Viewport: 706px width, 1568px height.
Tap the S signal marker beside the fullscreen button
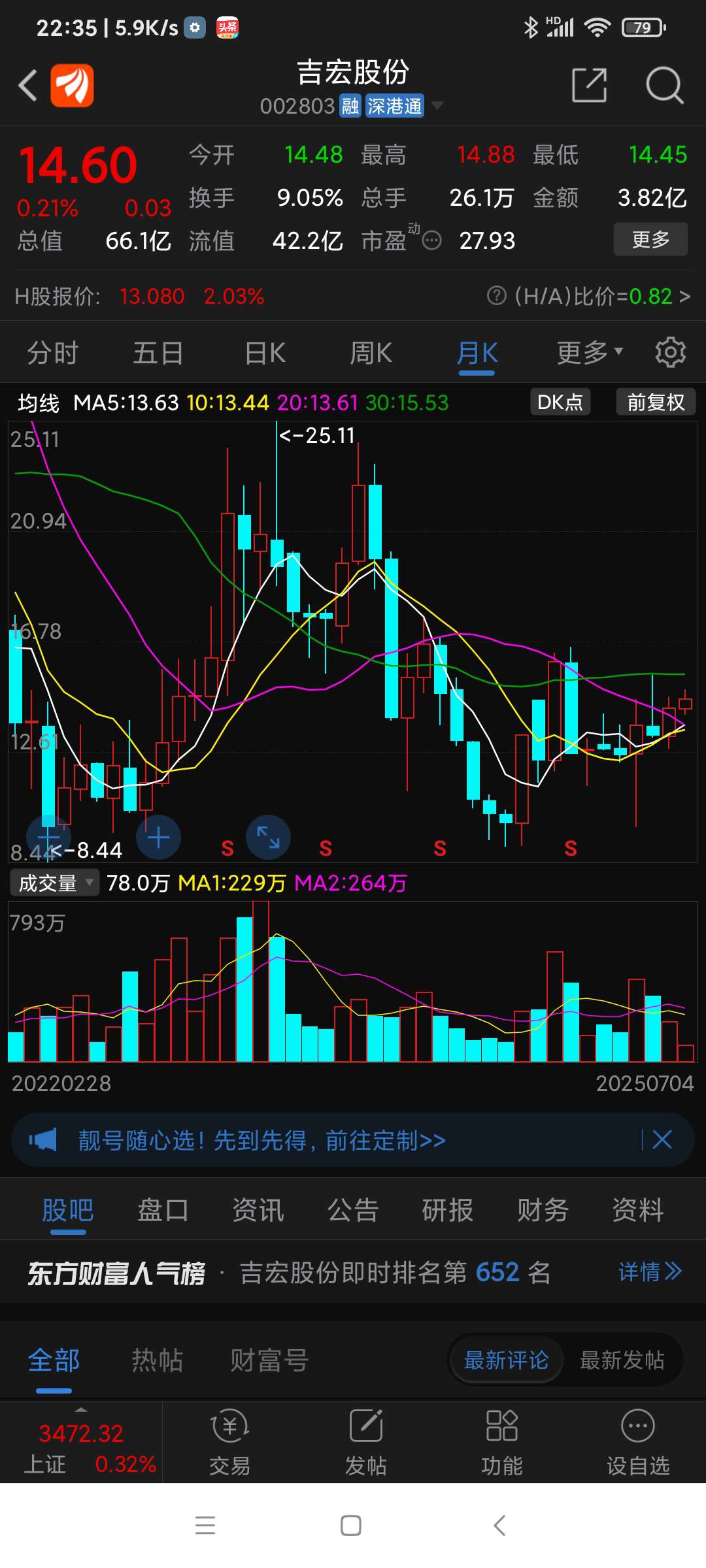227,849
